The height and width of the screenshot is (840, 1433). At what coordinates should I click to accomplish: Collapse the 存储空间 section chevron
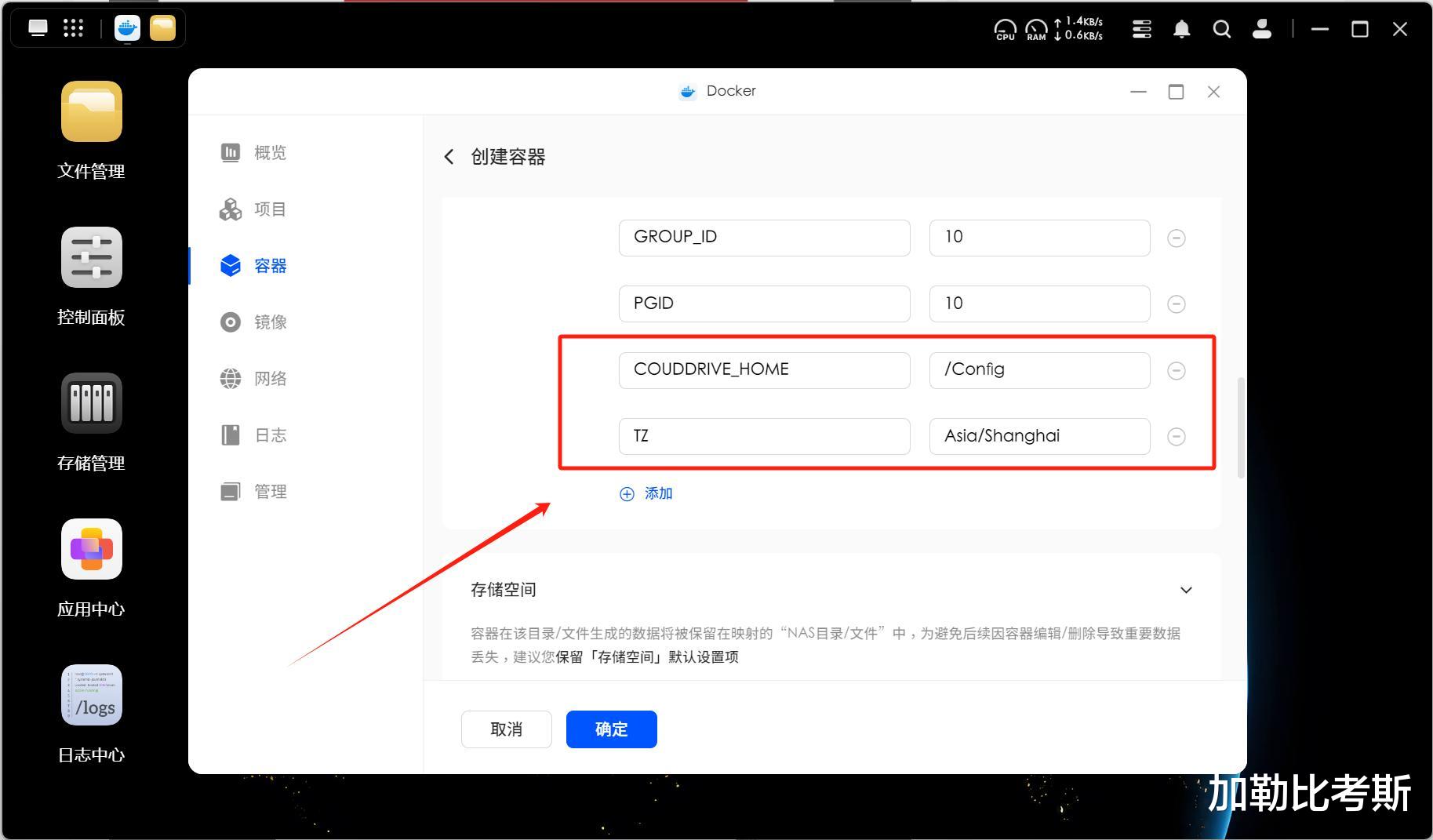(x=1186, y=590)
